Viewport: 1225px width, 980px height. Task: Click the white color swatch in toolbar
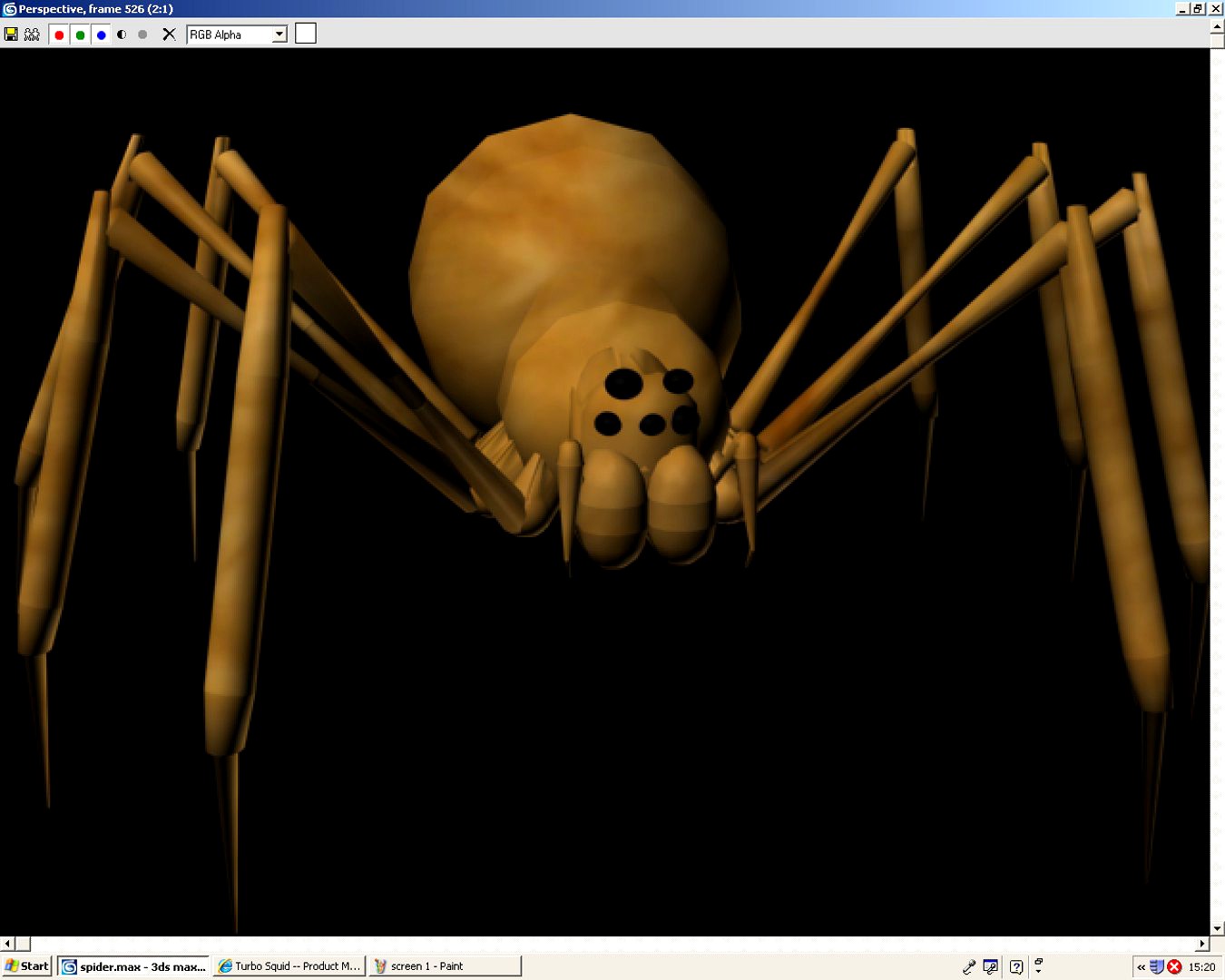[x=306, y=34]
